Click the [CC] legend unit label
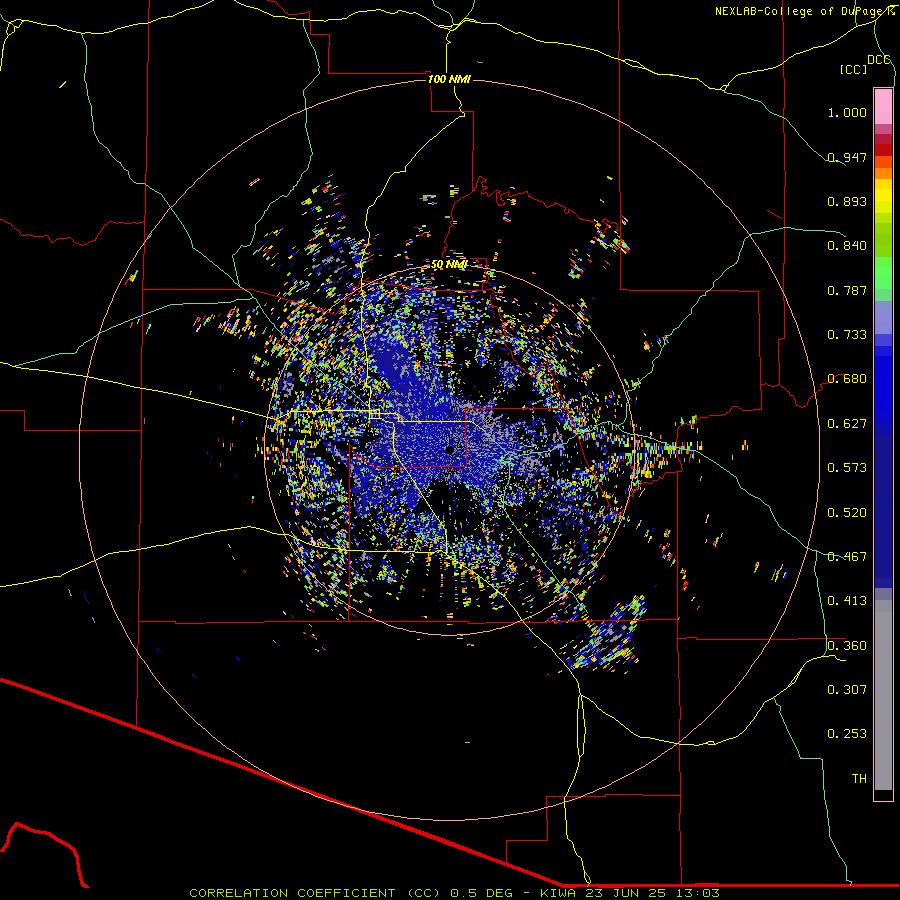Image resolution: width=900 pixels, height=900 pixels. [853, 69]
